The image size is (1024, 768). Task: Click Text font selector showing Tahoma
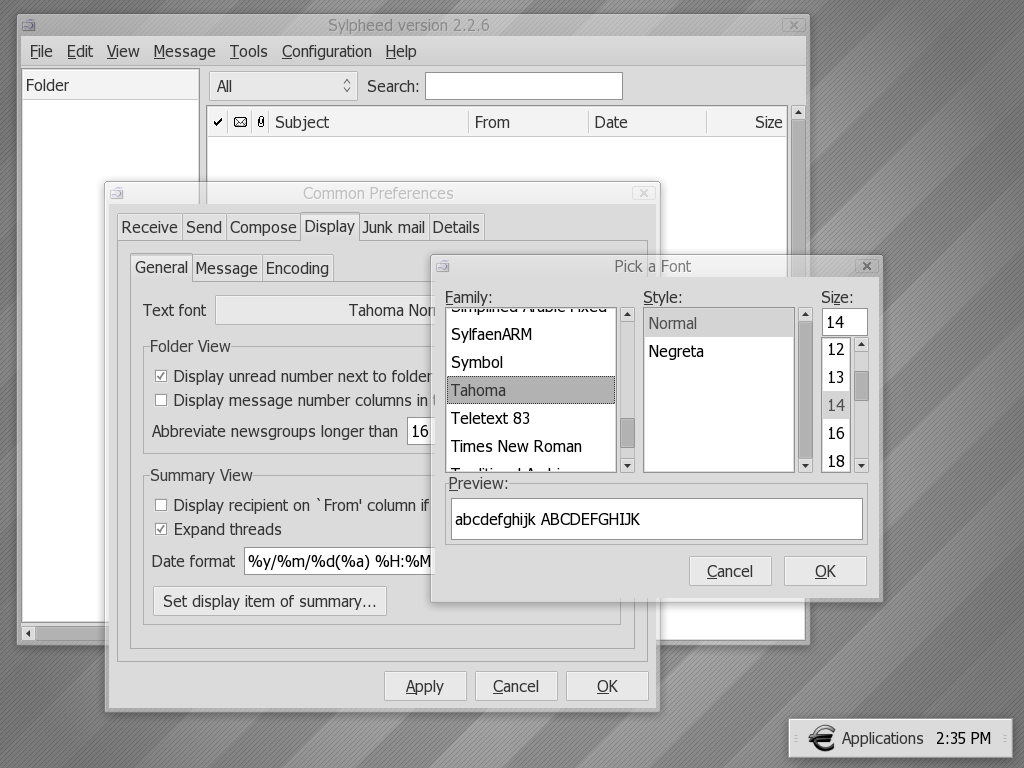coord(325,310)
